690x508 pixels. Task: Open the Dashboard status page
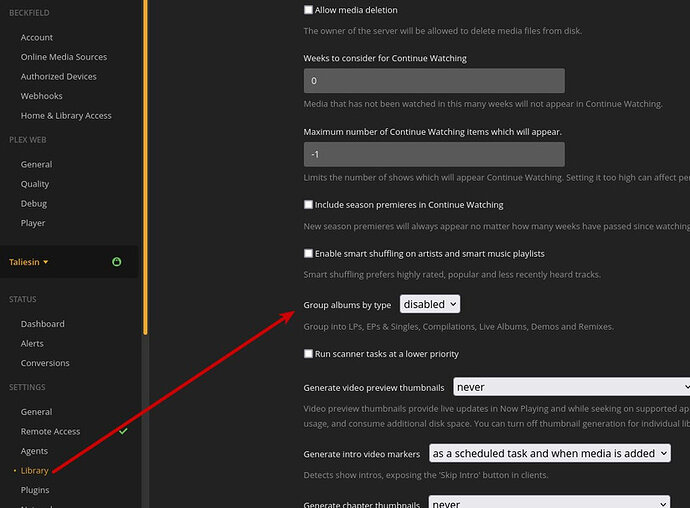click(x=42, y=324)
